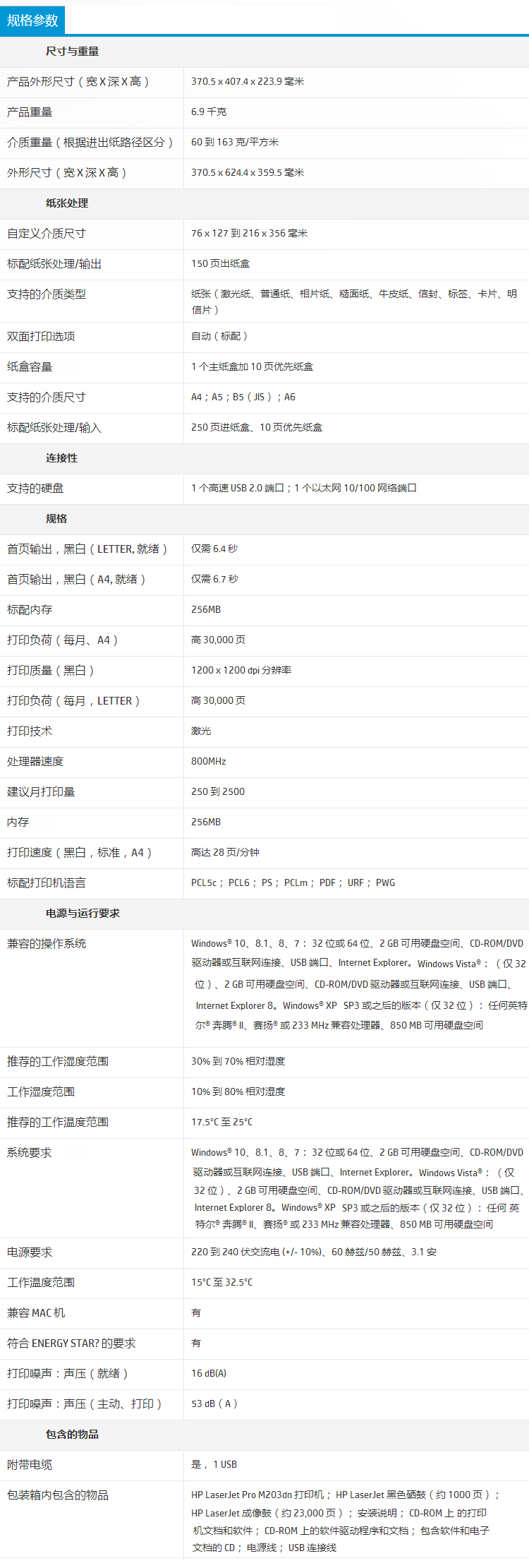
Task: Click the HP LaserJet Pro M203dn box contents text
Action: 346,1521
